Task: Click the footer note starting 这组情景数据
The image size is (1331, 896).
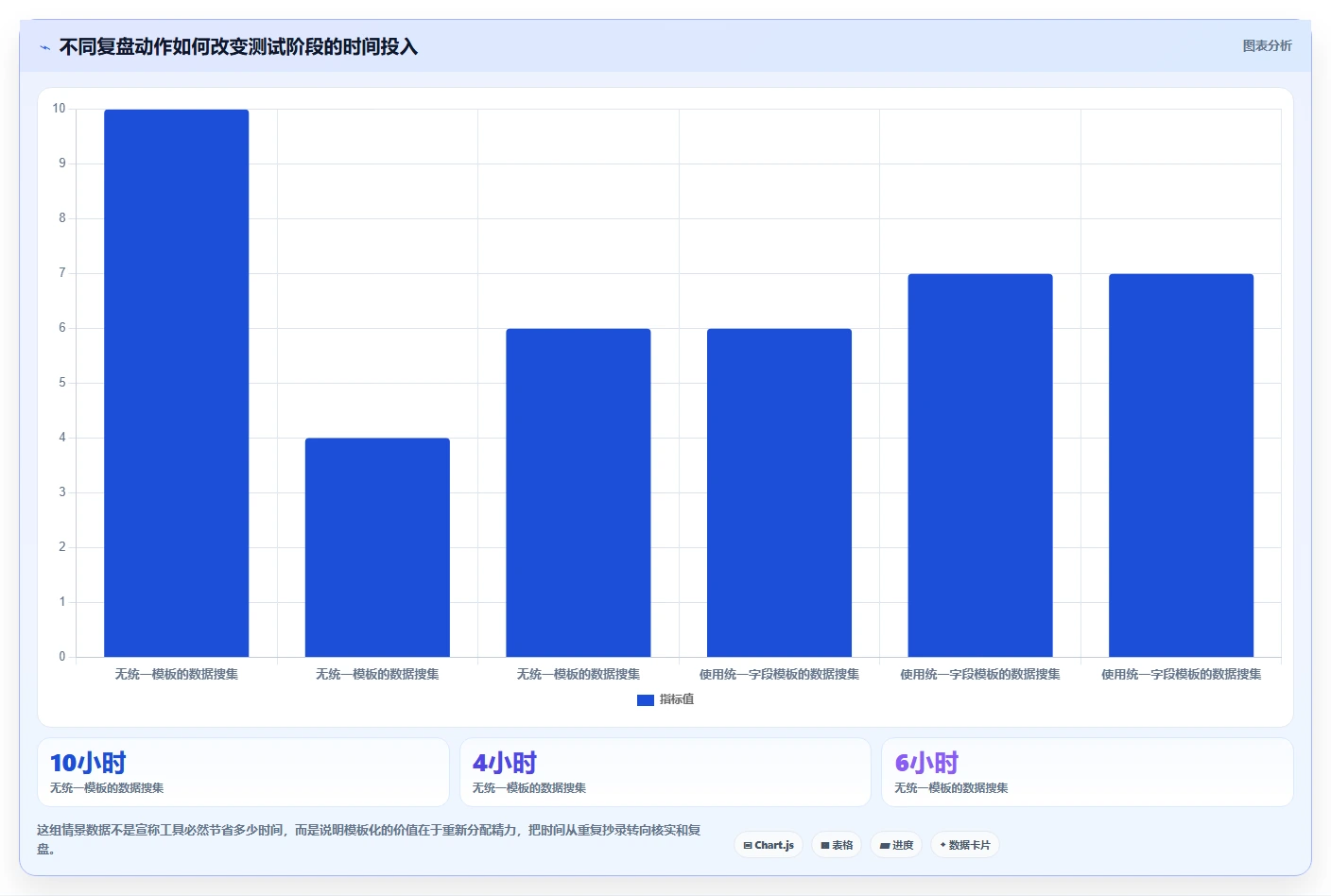Action: pos(369,839)
